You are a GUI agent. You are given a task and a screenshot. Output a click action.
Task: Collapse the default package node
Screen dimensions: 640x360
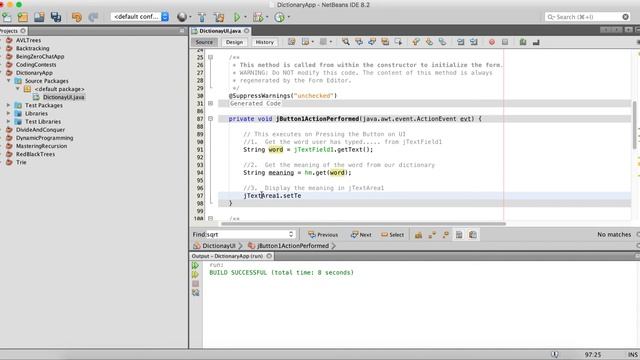(18, 89)
